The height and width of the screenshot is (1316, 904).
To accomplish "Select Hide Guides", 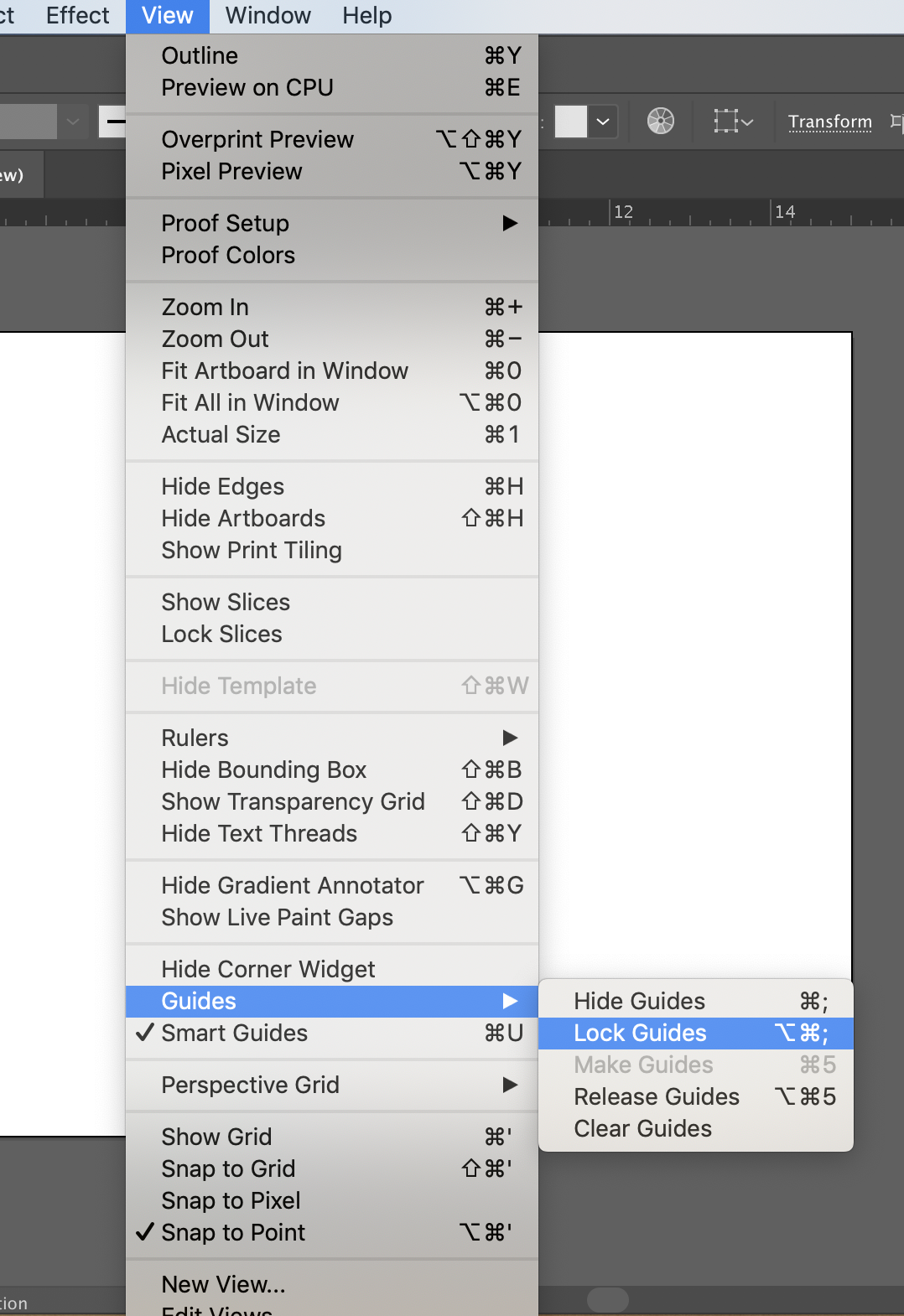I will point(640,1001).
